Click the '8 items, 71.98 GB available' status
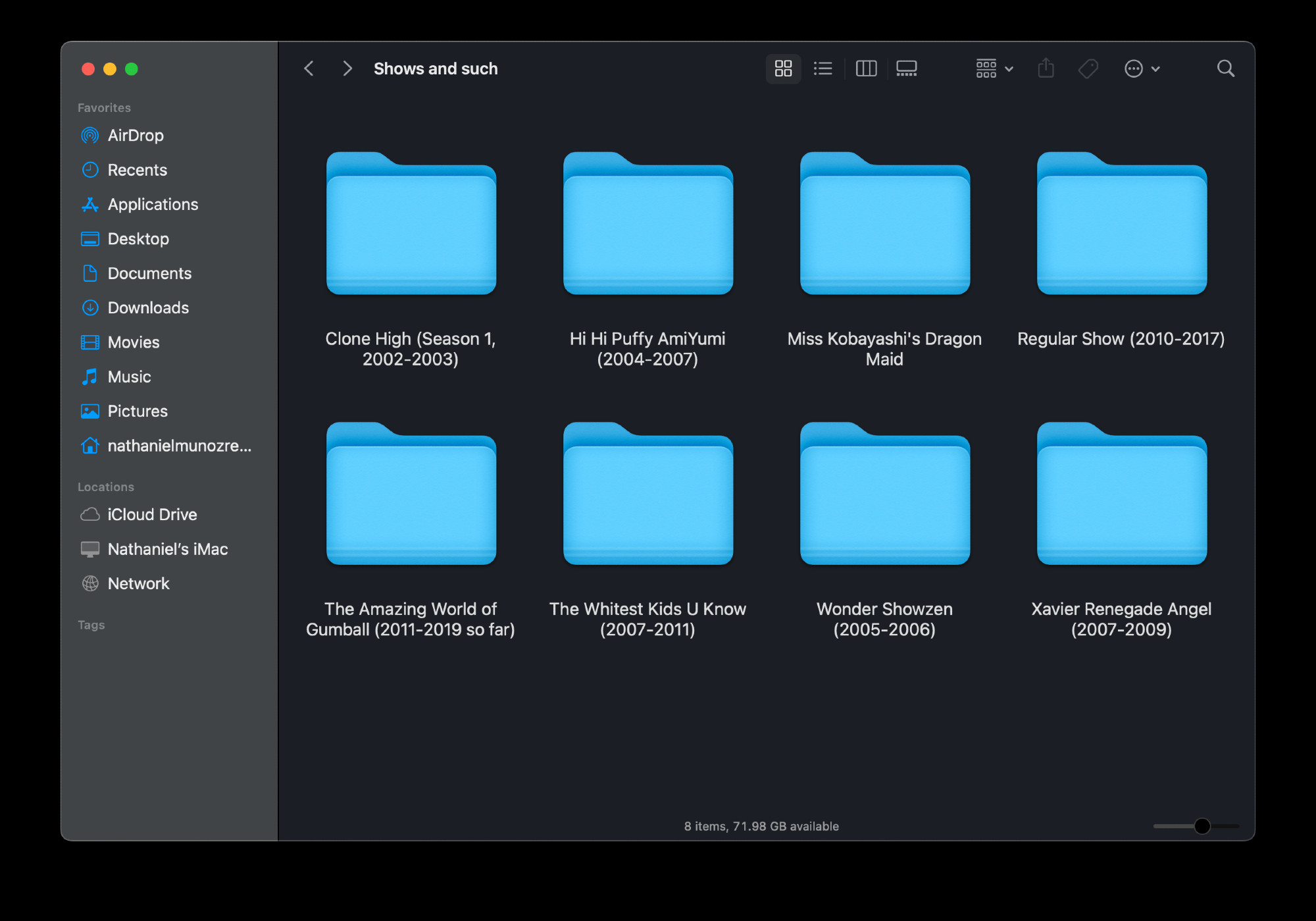The image size is (1316, 921). pos(761,826)
